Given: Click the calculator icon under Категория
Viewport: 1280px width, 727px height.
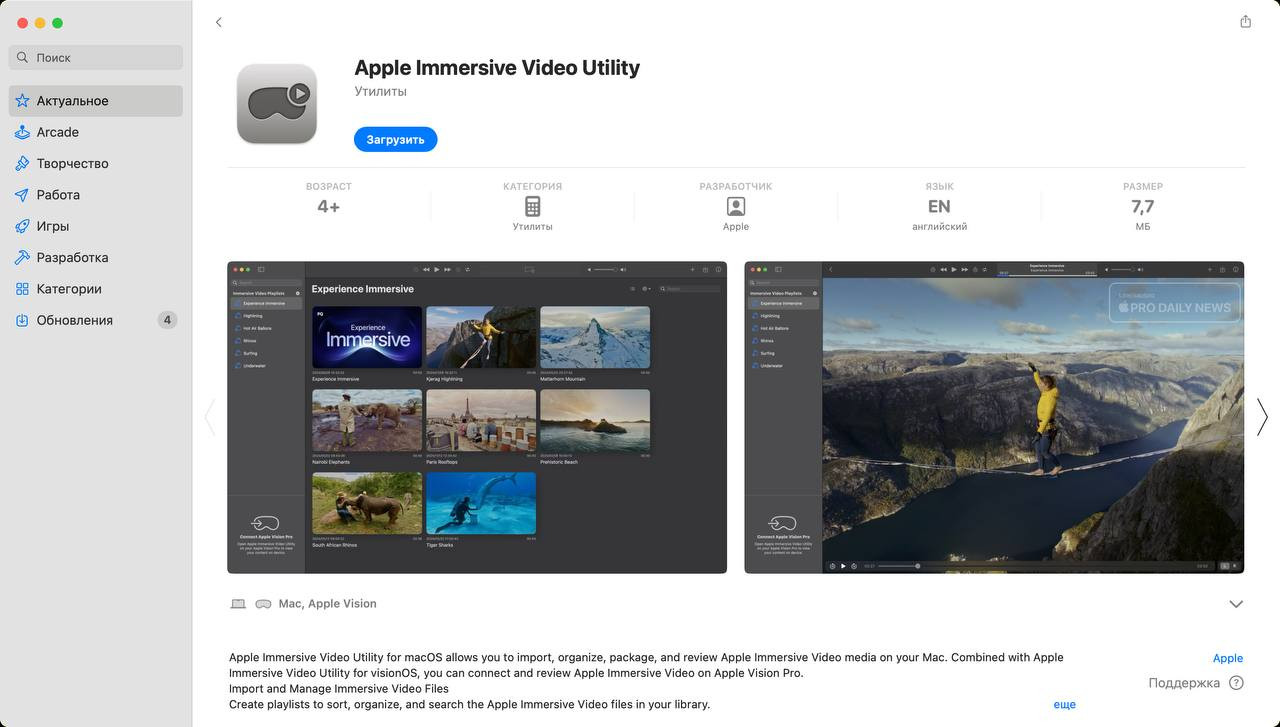Looking at the screenshot, I should [x=532, y=206].
